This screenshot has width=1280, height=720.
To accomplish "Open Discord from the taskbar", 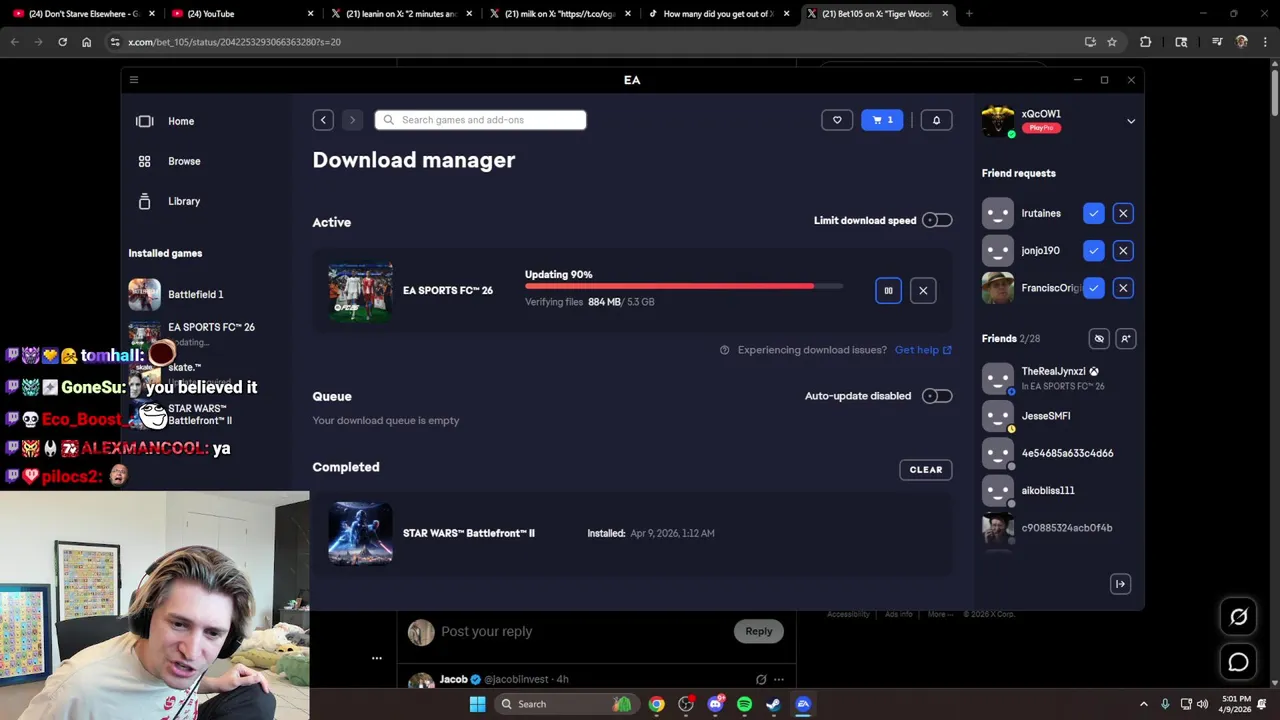I will (x=715, y=704).
